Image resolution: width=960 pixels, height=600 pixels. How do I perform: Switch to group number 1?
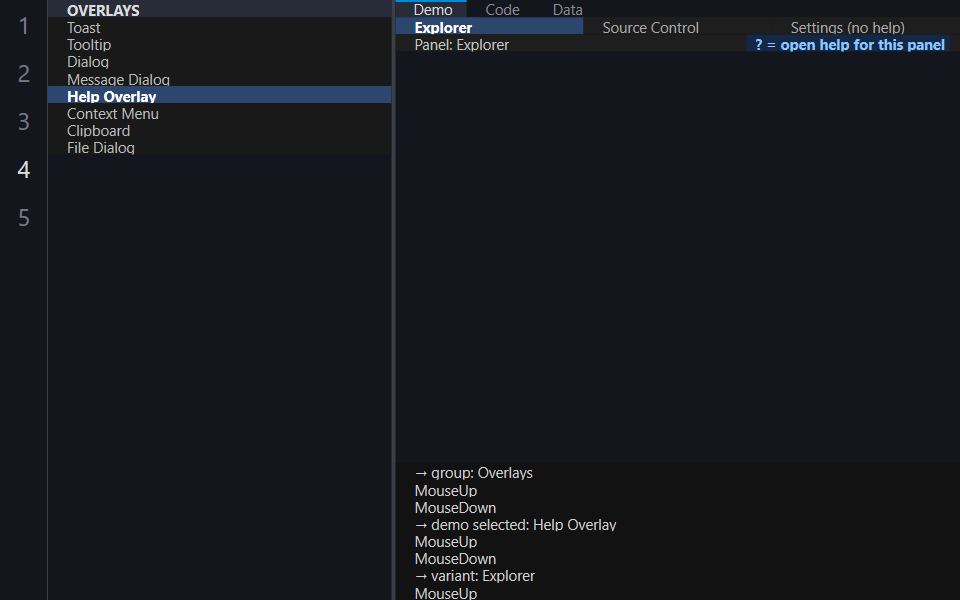coord(23,26)
